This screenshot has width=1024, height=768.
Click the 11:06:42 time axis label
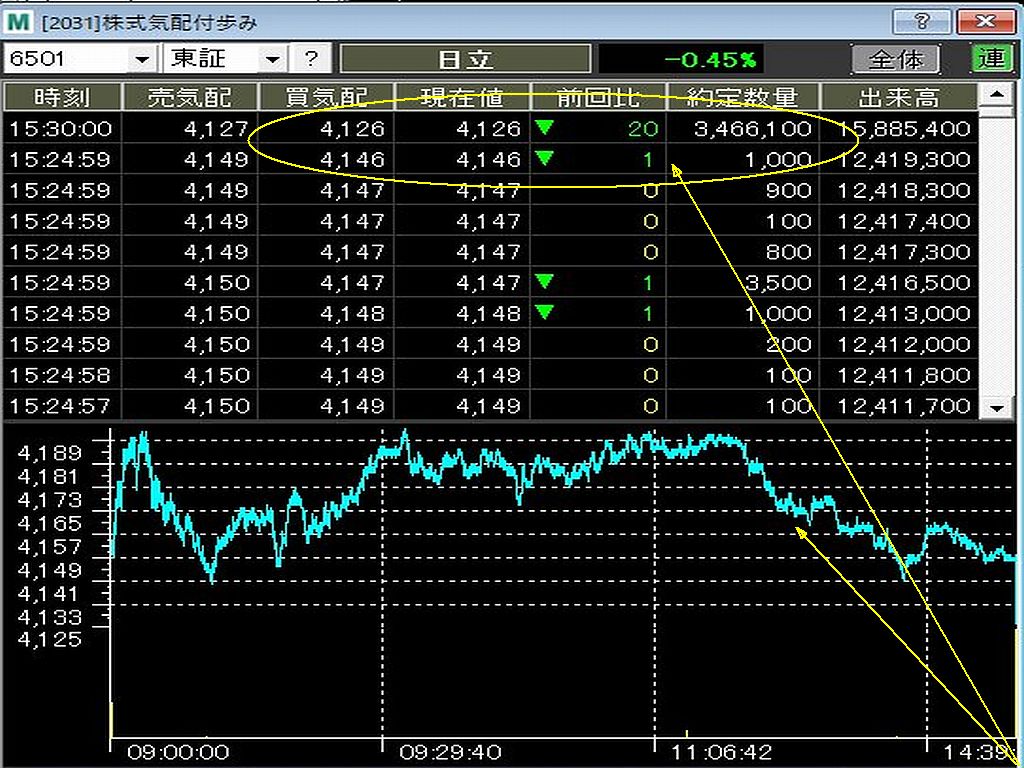722,753
